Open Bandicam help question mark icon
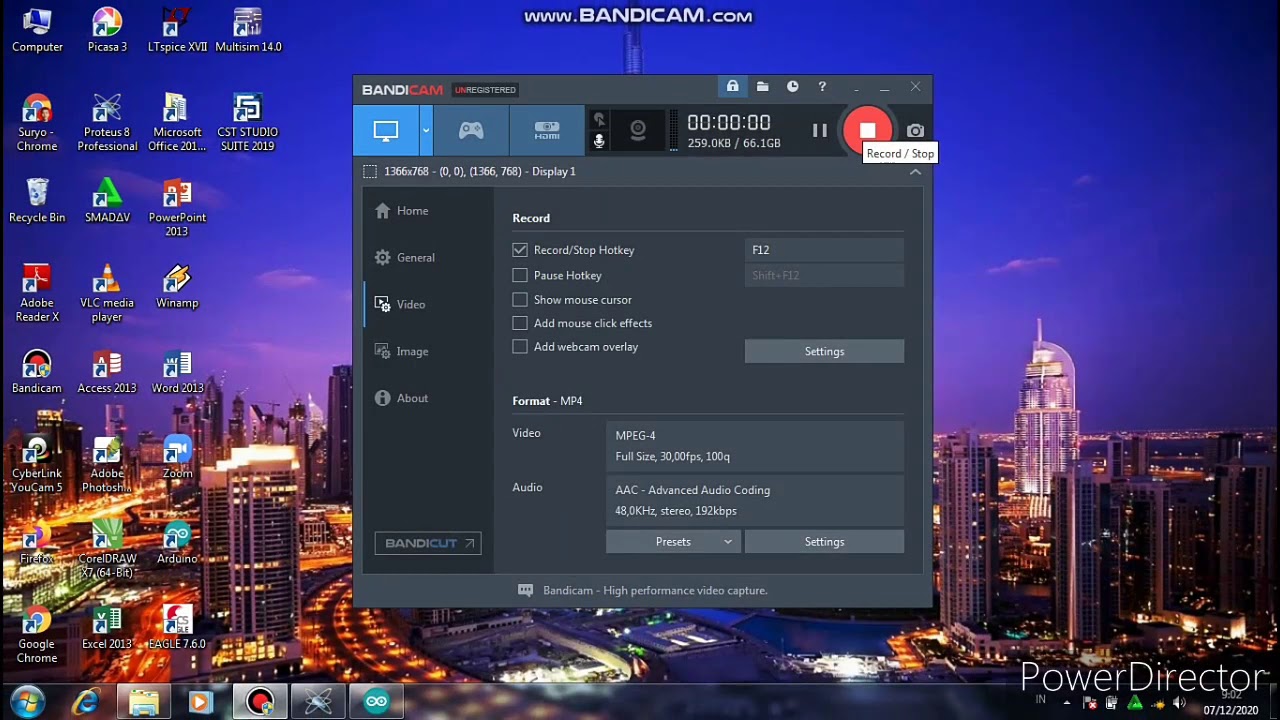 (x=822, y=87)
